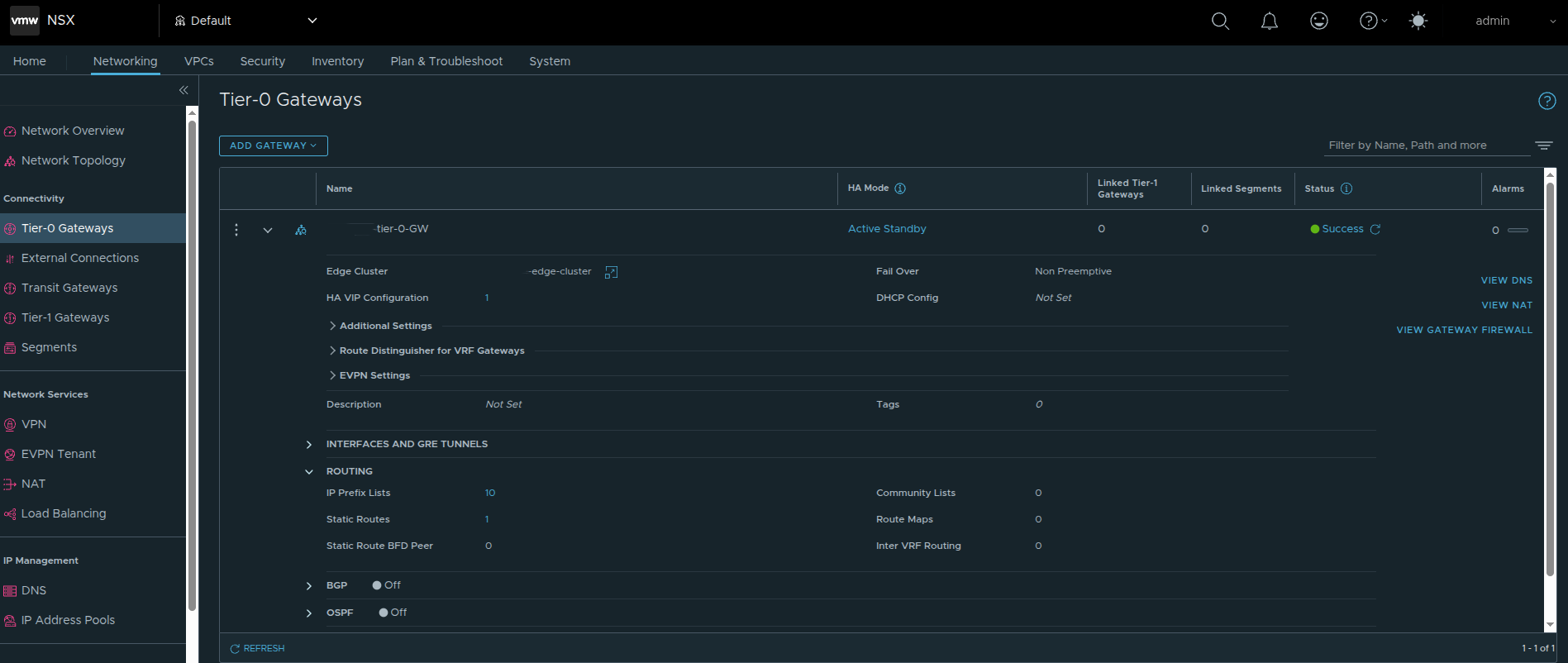Expand INTERFACES AND GRE TUNNELS section

309,445
